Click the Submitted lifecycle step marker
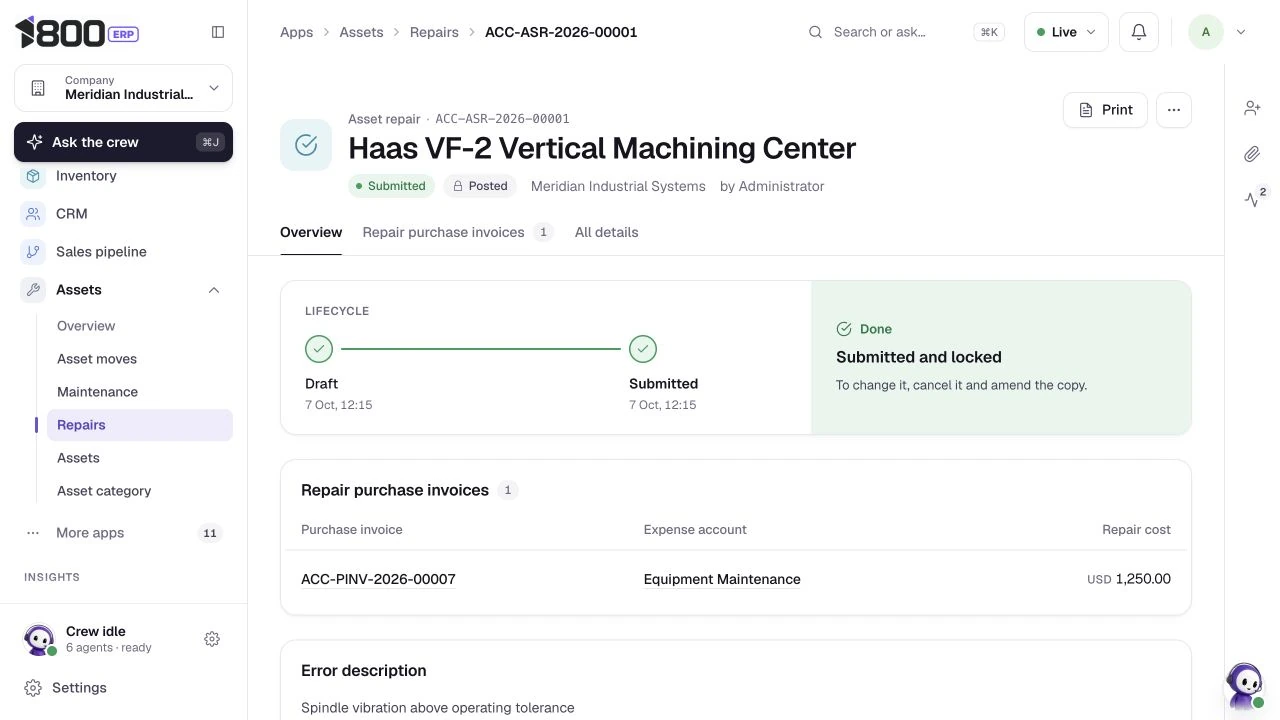Screen dimensions: 1280x720 tap(643, 349)
